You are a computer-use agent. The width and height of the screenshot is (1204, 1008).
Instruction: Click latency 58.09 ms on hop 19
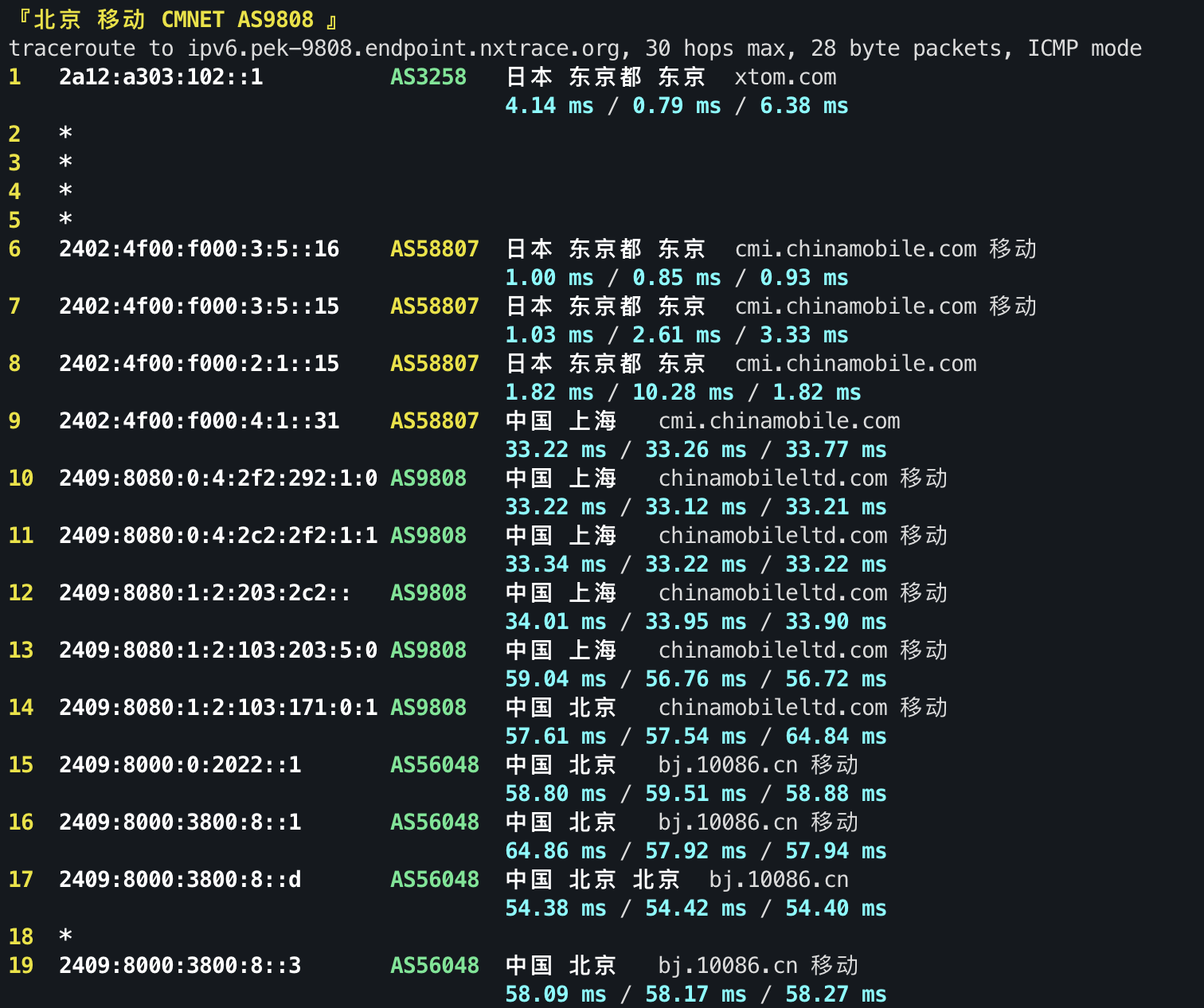point(556,994)
